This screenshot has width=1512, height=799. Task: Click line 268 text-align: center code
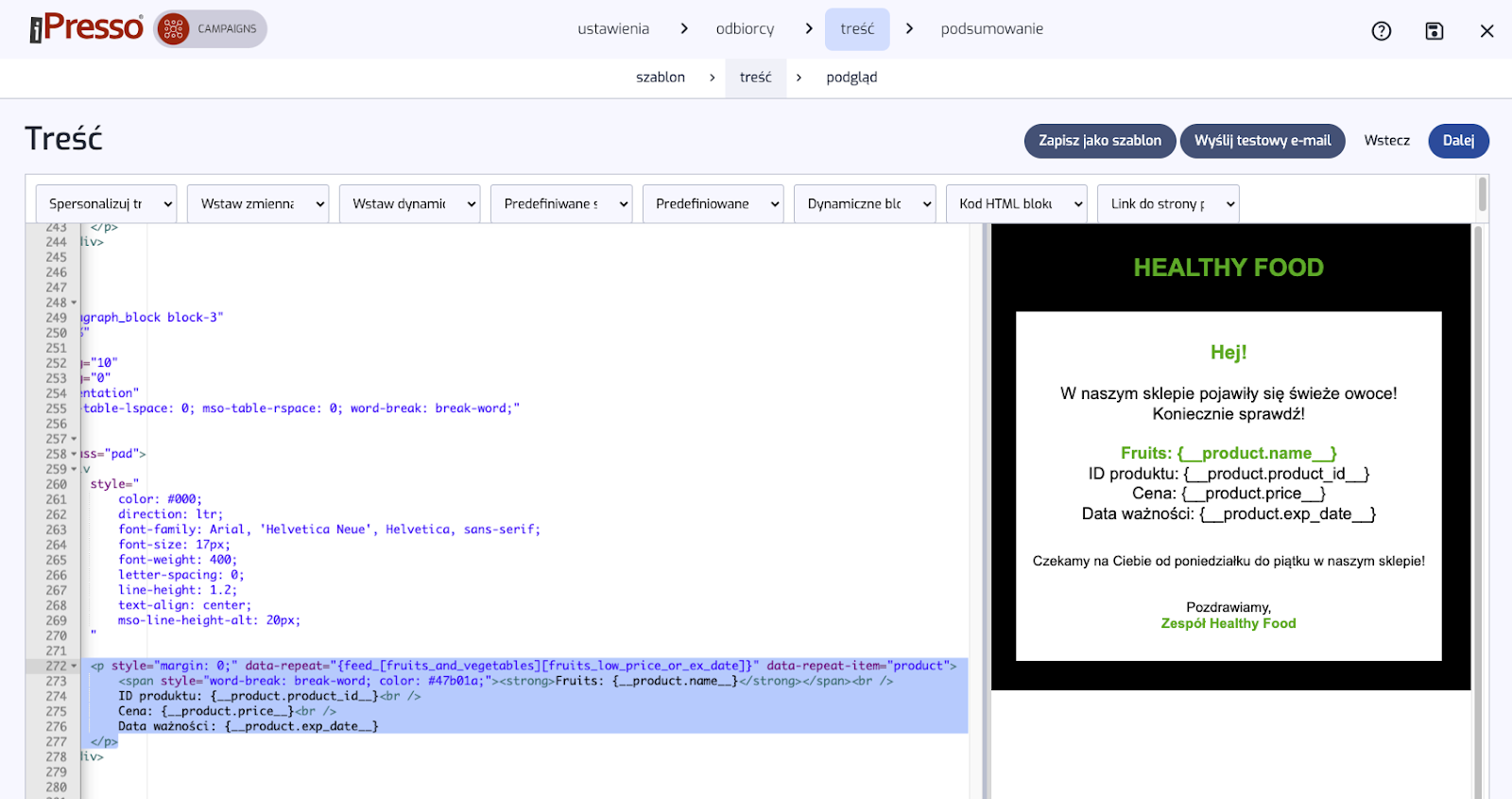(x=184, y=605)
